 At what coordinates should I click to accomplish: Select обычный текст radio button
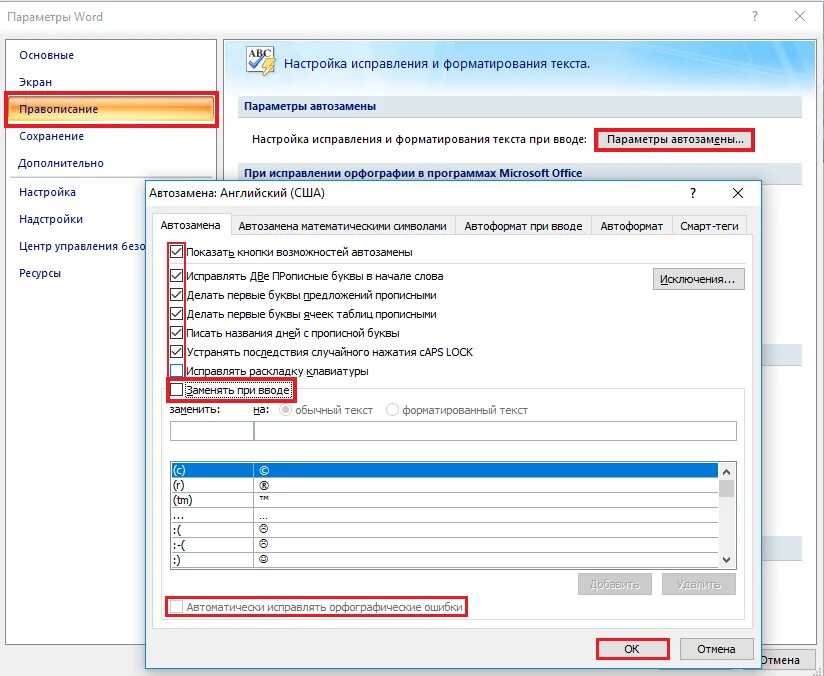(285, 410)
